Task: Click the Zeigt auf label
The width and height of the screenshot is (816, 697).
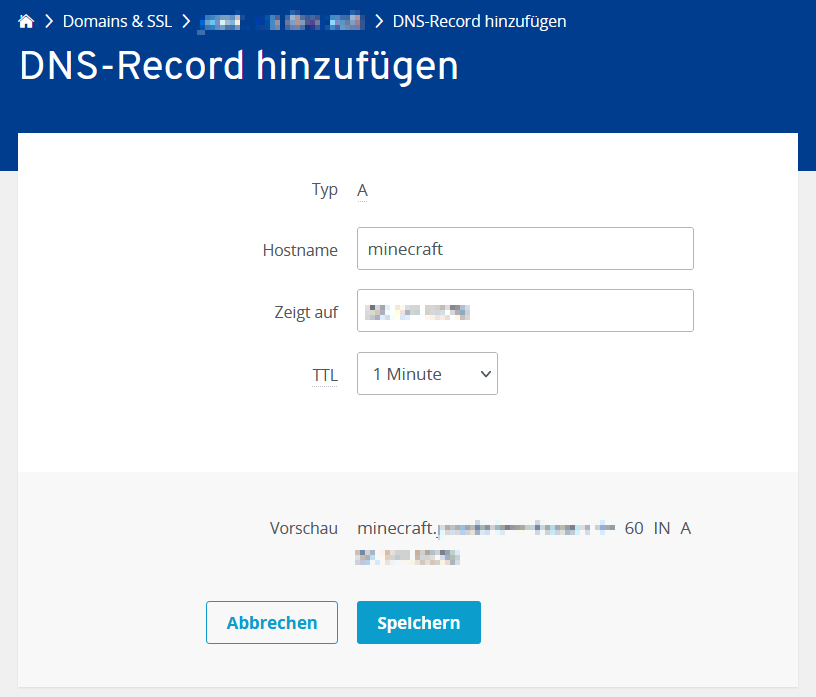Action: pos(306,312)
